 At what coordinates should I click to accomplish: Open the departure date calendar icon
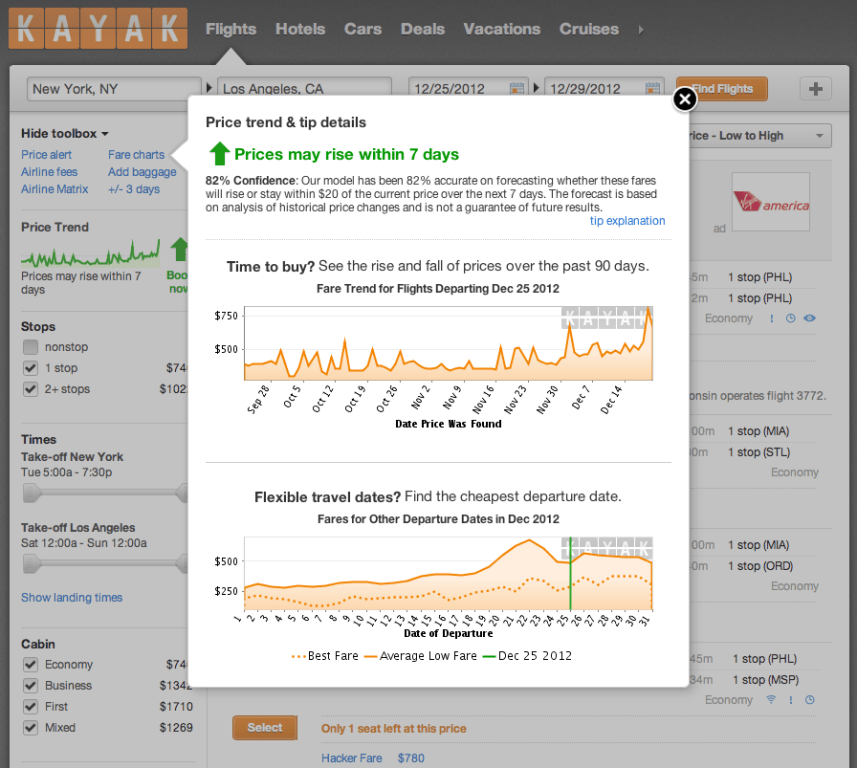pyautogui.click(x=517, y=89)
